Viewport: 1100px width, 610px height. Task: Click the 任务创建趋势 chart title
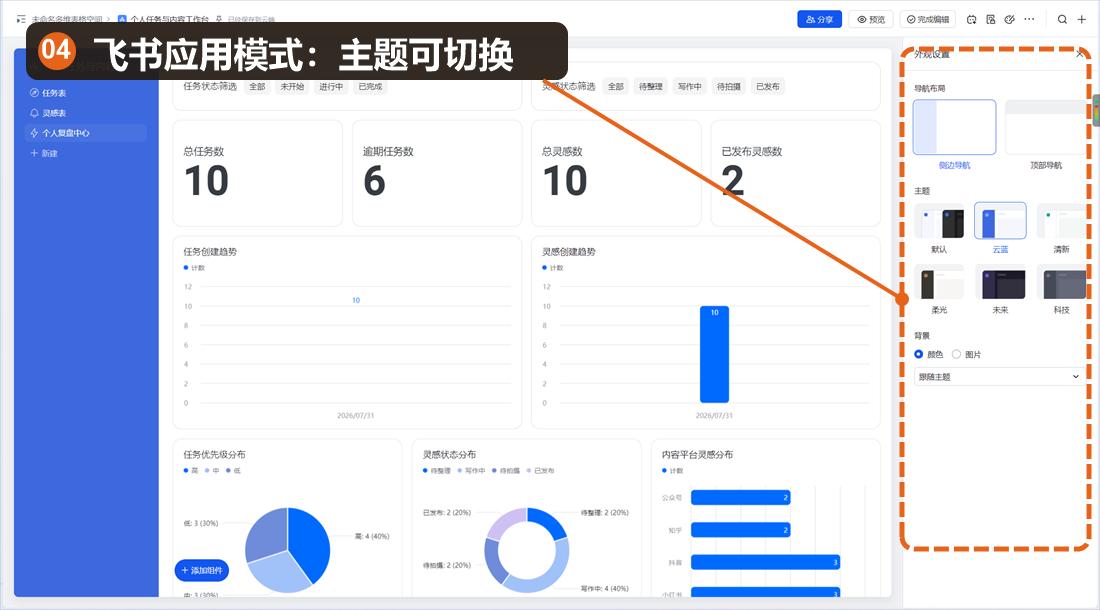click(x=210, y=252)
